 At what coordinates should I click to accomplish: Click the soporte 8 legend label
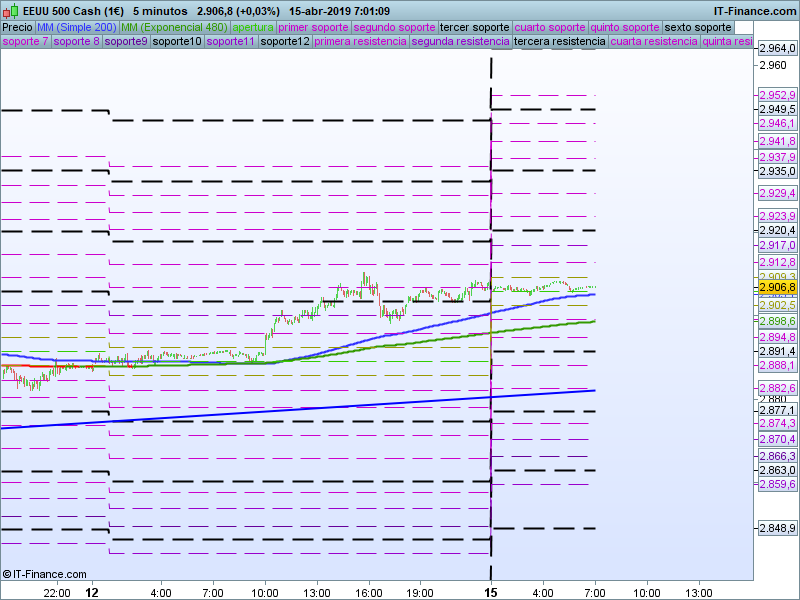click(x=76, y=41)
